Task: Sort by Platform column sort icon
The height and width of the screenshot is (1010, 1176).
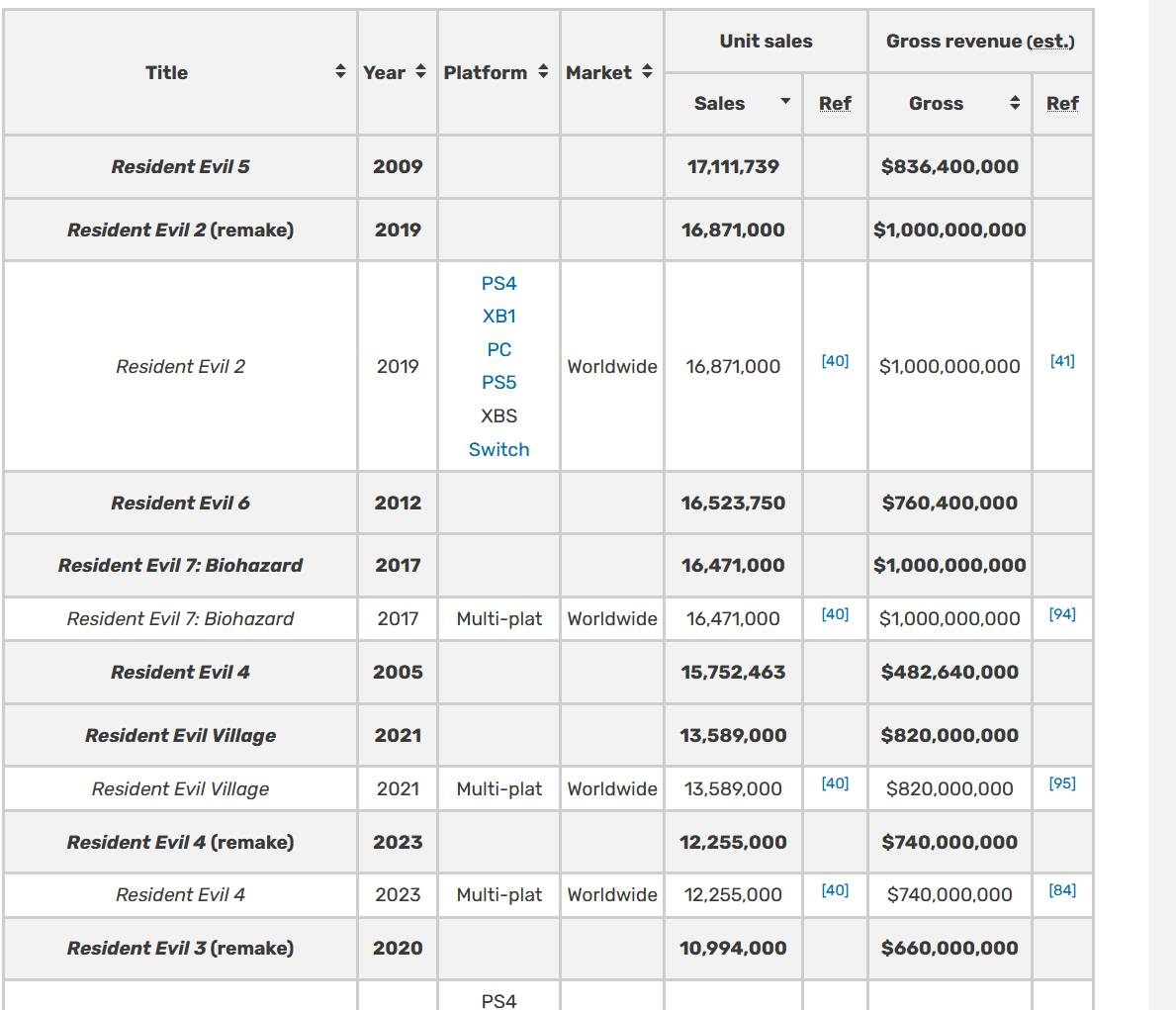Action: [543, 72]
